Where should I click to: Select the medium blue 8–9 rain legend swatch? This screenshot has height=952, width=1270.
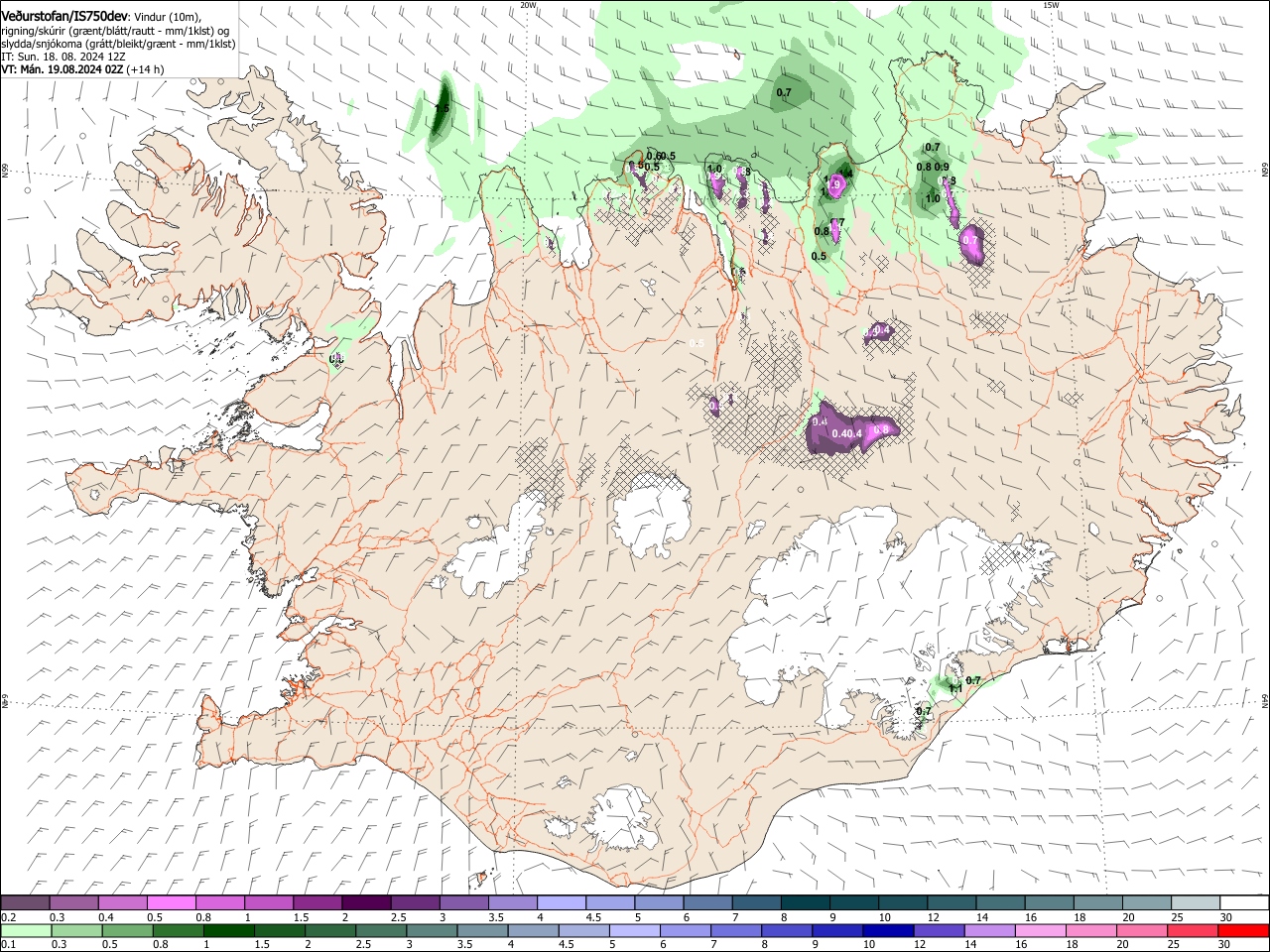pyautogui.click(x=787, y=930)
